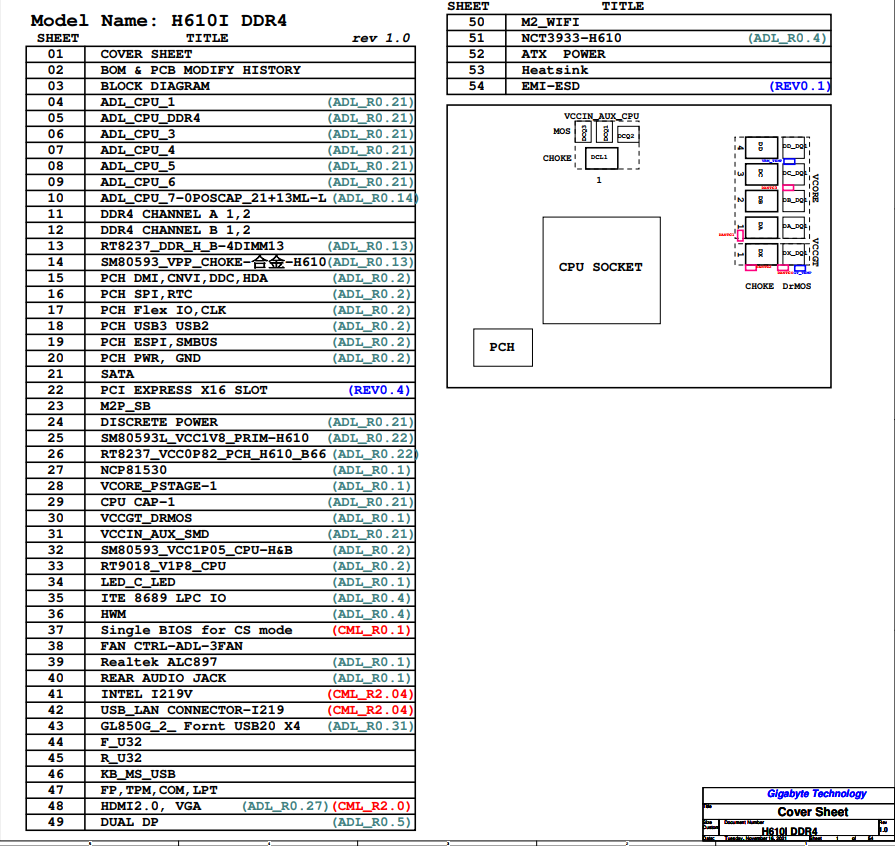The image size is (895, 846).
Task: Click the red "(CML_R2.0)" tag
Action: point(372,805)
